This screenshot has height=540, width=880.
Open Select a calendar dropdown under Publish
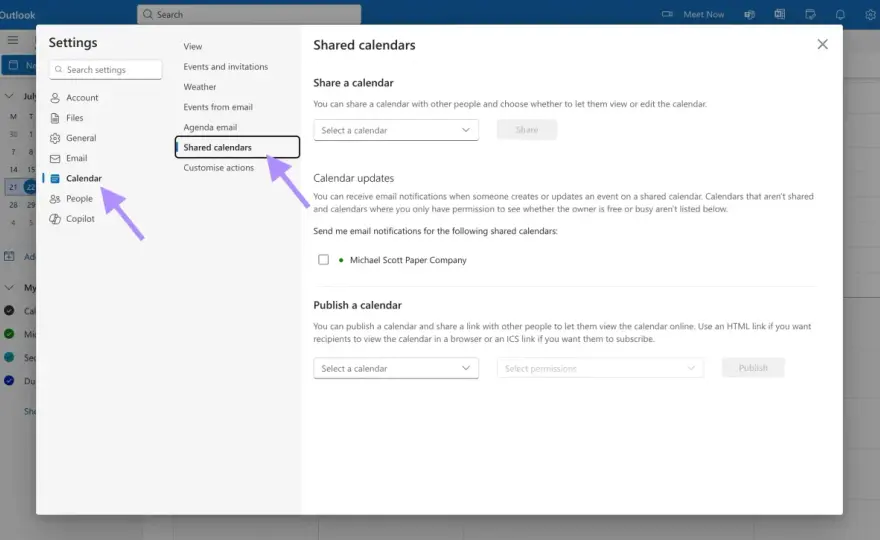click(x=396, y=368)
